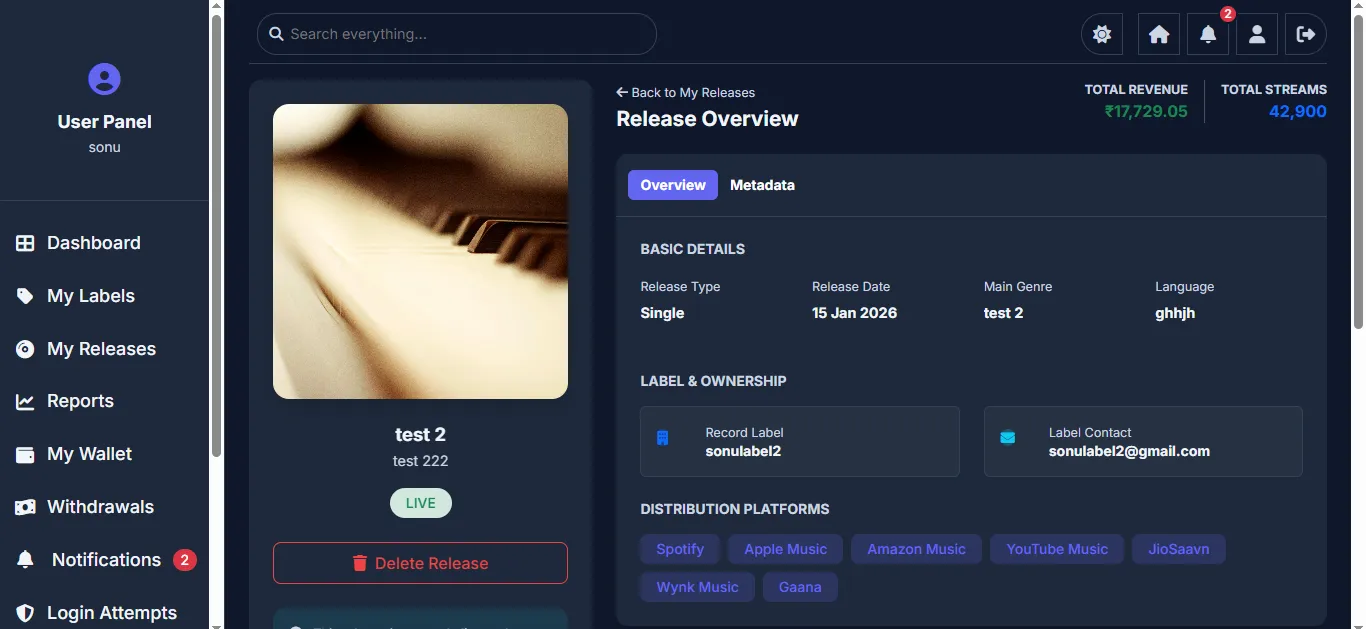Click the Withdrawals money icon
Screen dimensions: 1366x629
25,507
